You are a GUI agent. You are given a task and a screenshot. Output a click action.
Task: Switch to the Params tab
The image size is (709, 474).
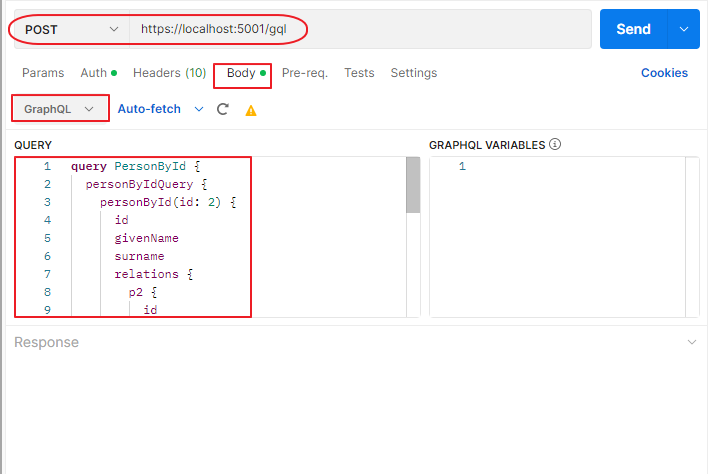(43, 73)
